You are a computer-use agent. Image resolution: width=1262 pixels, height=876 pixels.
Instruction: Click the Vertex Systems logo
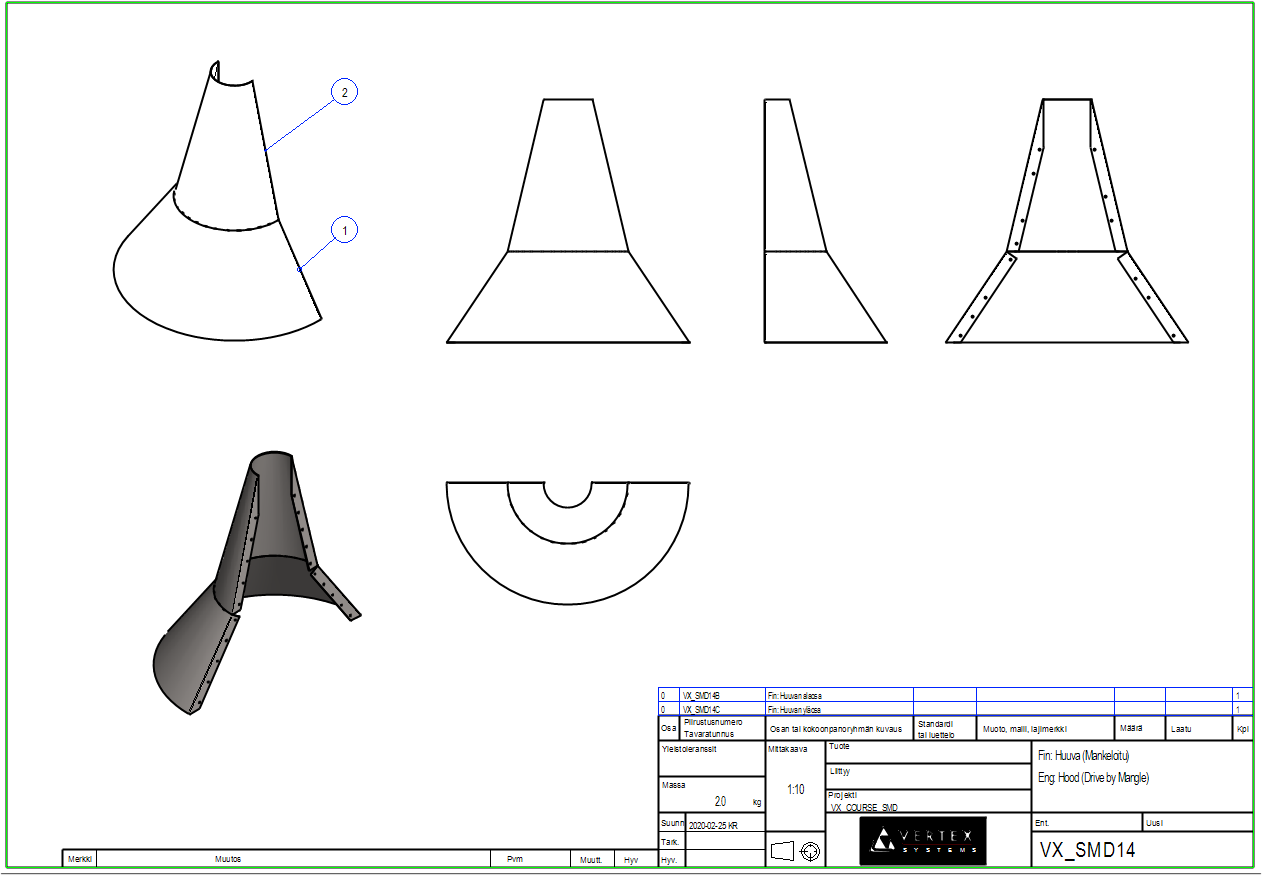point(922,841)
